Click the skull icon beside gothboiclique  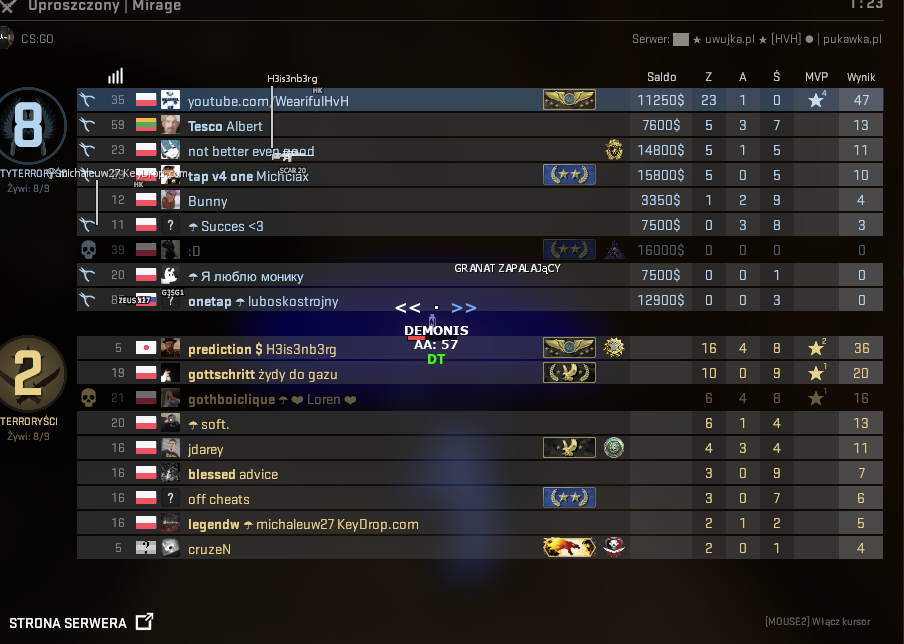coord(88,398)
